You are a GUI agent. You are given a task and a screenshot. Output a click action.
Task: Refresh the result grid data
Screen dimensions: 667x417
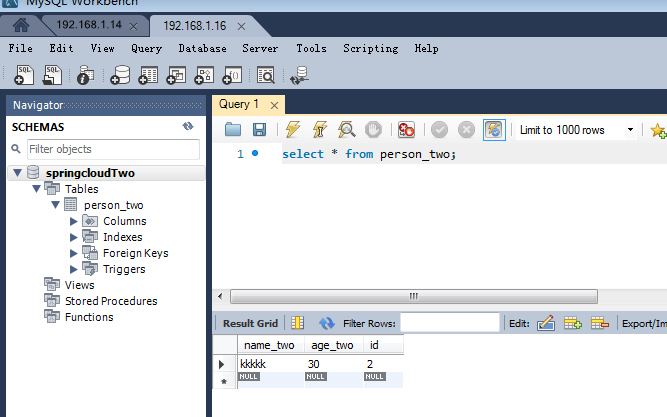coord(327,323)
